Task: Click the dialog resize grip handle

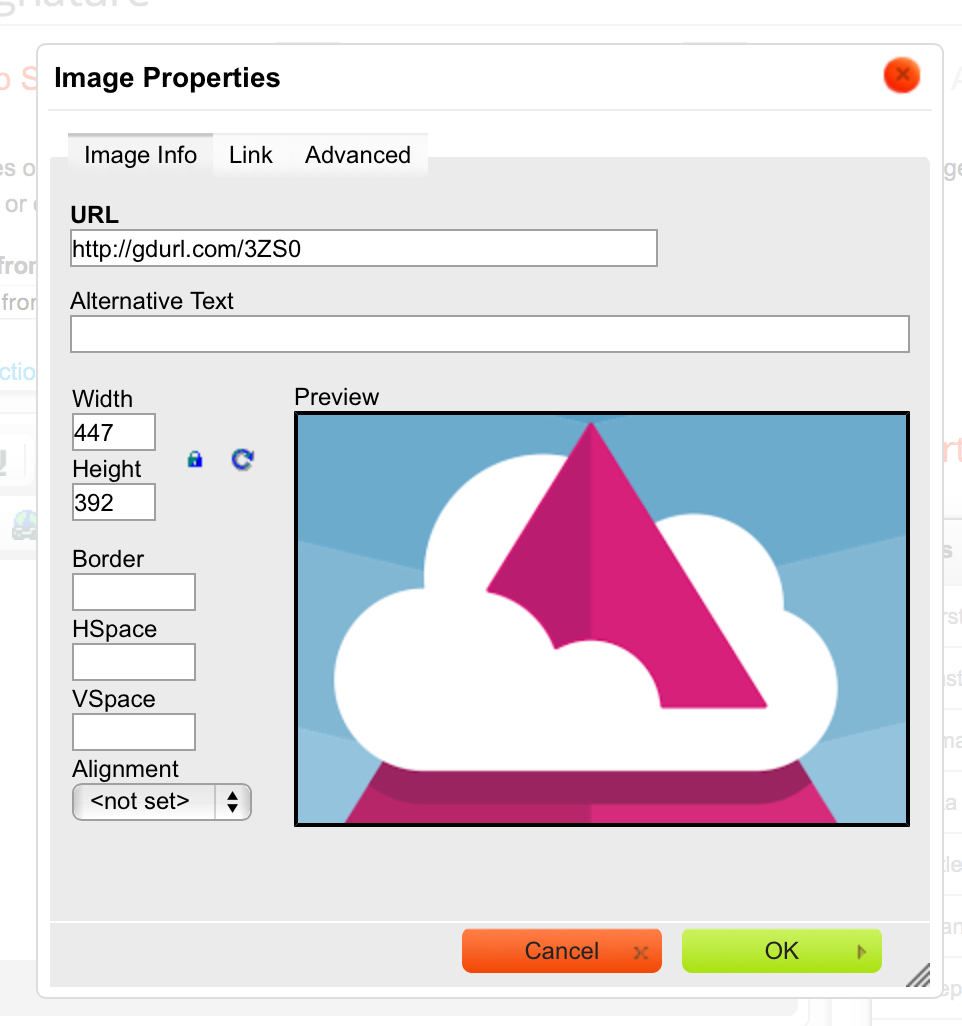Action: tap(919, 975)
